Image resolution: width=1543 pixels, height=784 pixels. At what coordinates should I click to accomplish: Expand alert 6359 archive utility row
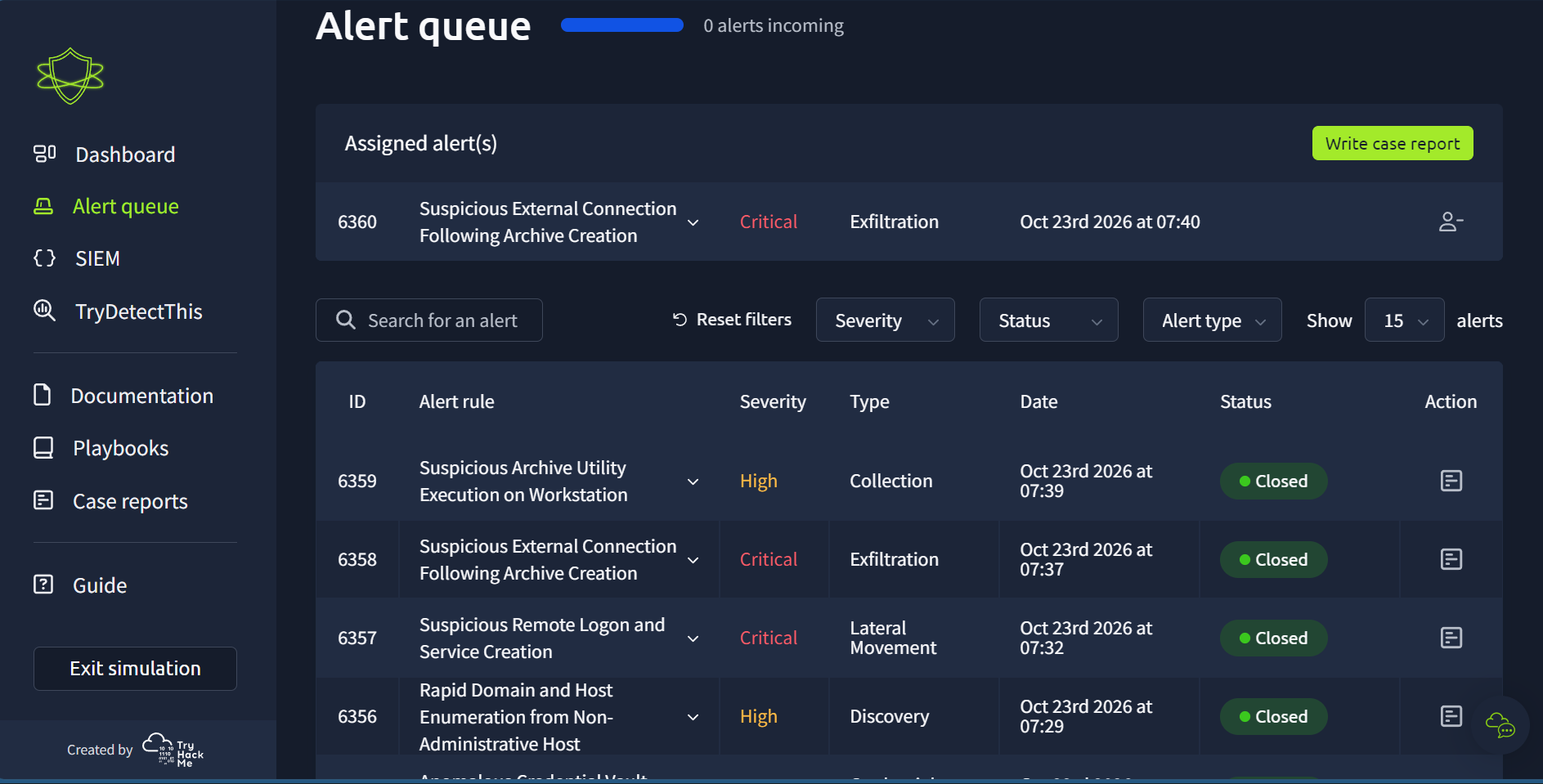coord(693,482)
